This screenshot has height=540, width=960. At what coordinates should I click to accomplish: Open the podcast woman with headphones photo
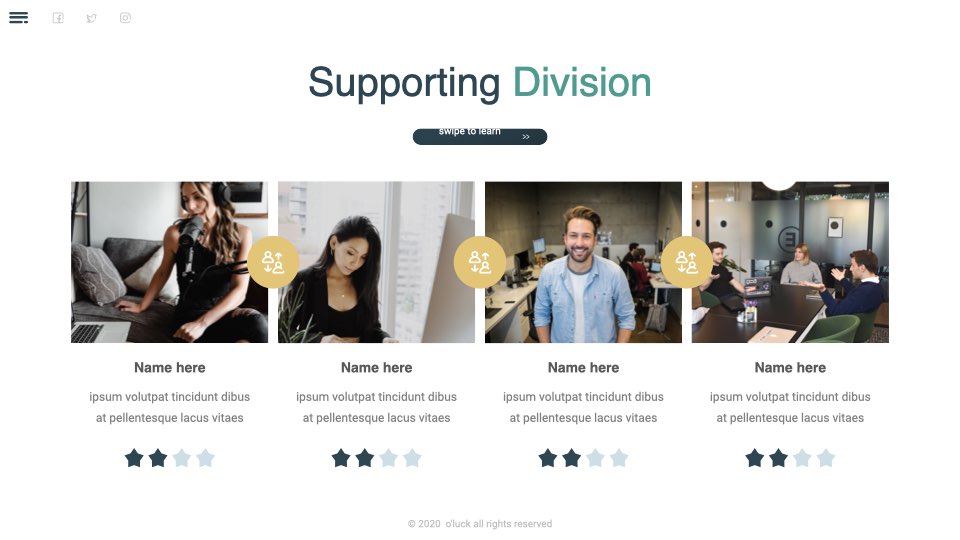pos(170,262)
